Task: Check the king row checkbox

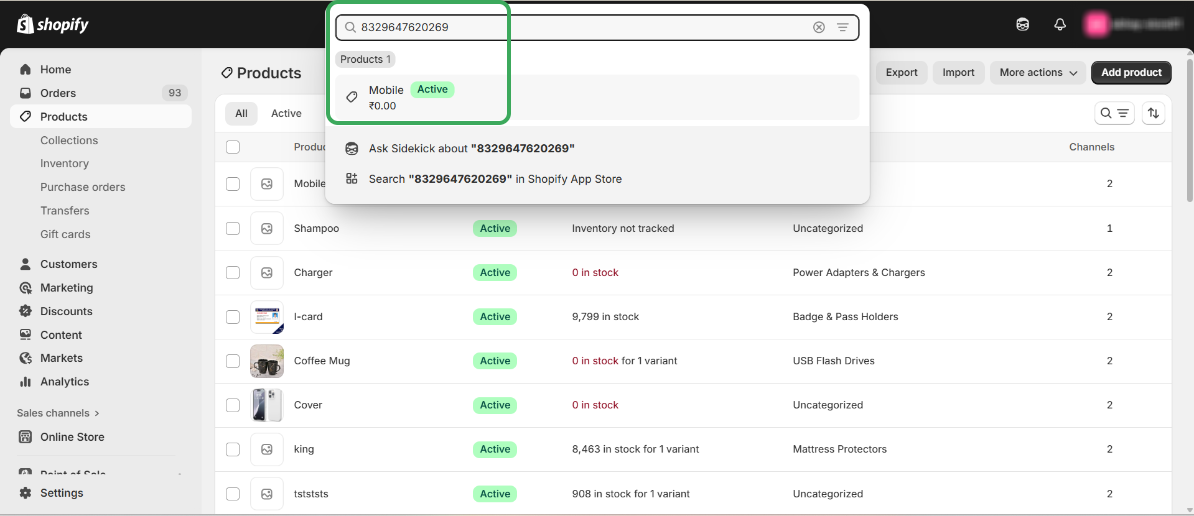Action: 233,449
